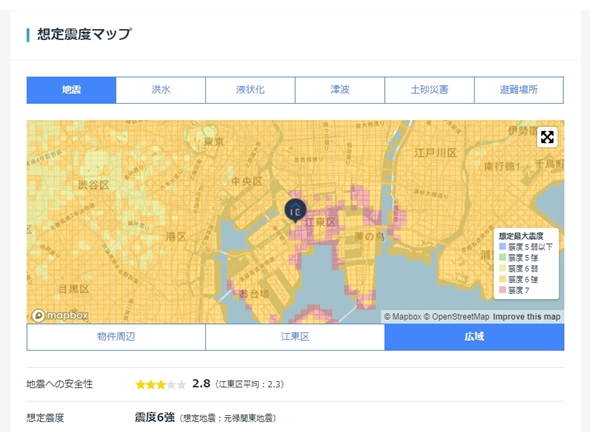Click the 想定震度マップ heading
The width and height of the screenshot is (590, 442).
pos(84,34)
